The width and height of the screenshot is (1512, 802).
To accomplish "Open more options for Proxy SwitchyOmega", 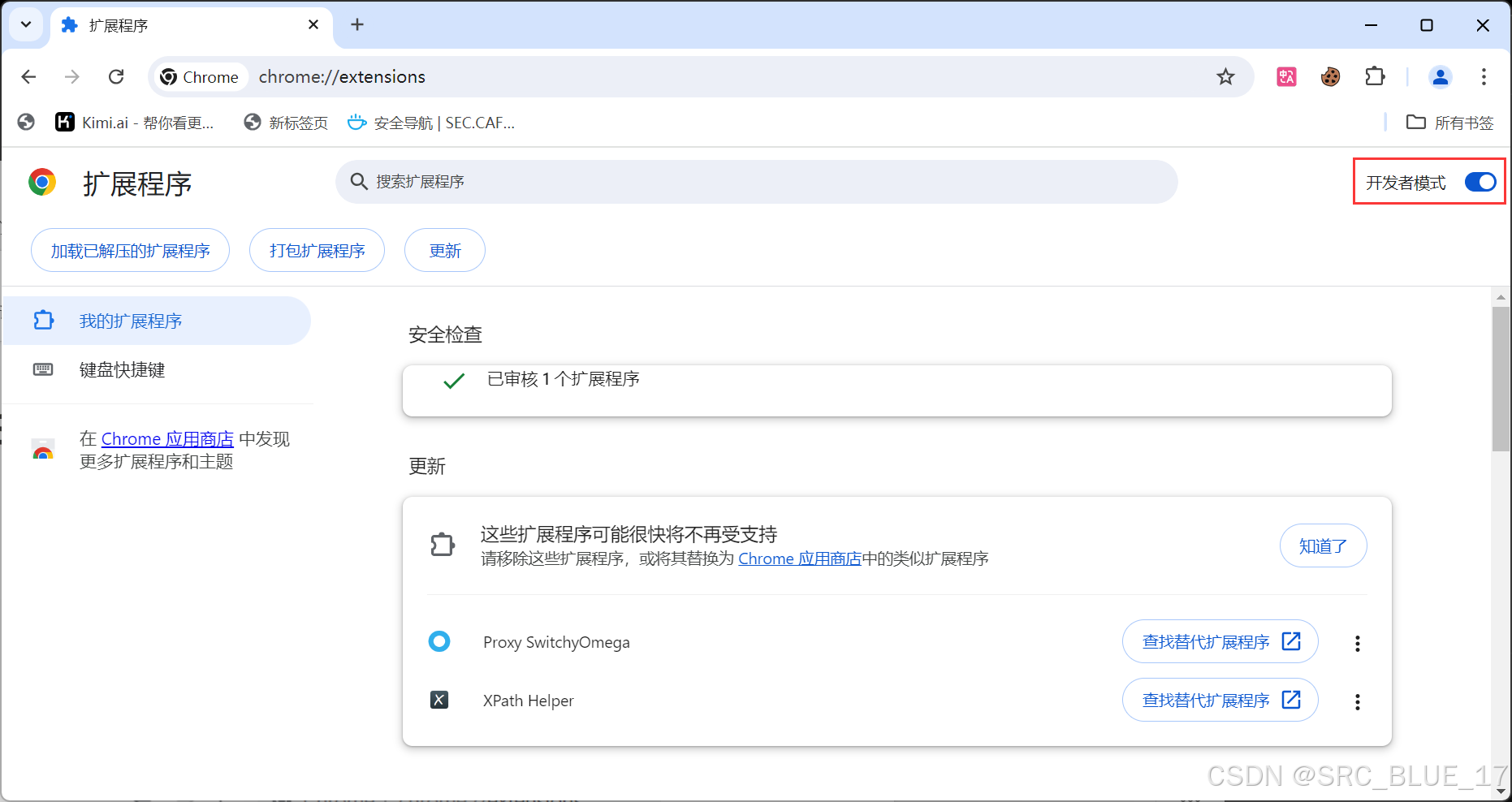I will pos(1357,643).
